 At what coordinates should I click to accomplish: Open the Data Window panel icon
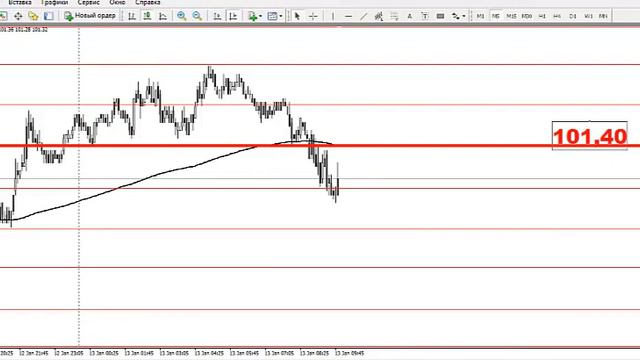coord(18,16)
